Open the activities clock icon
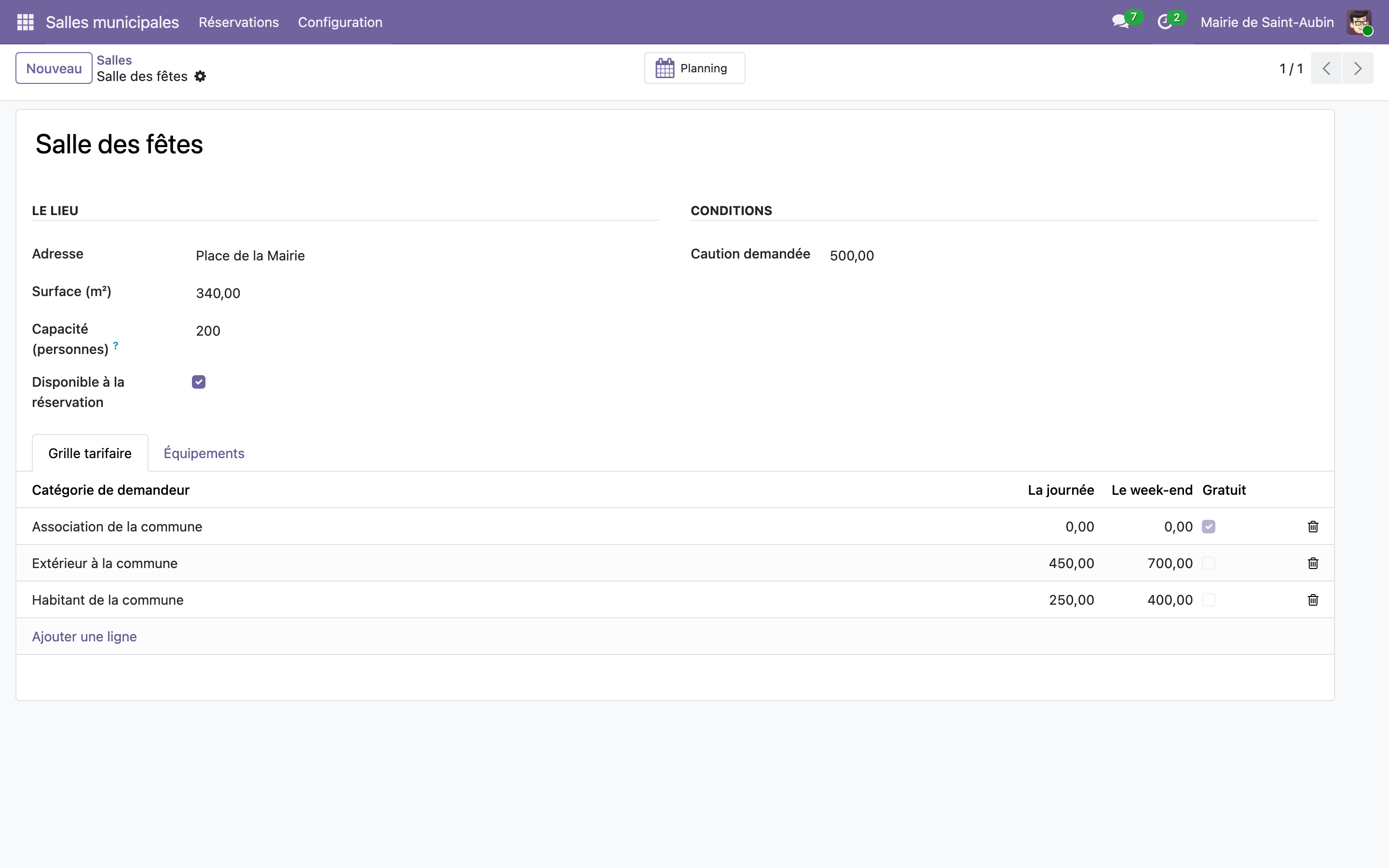 [1165, 22]
